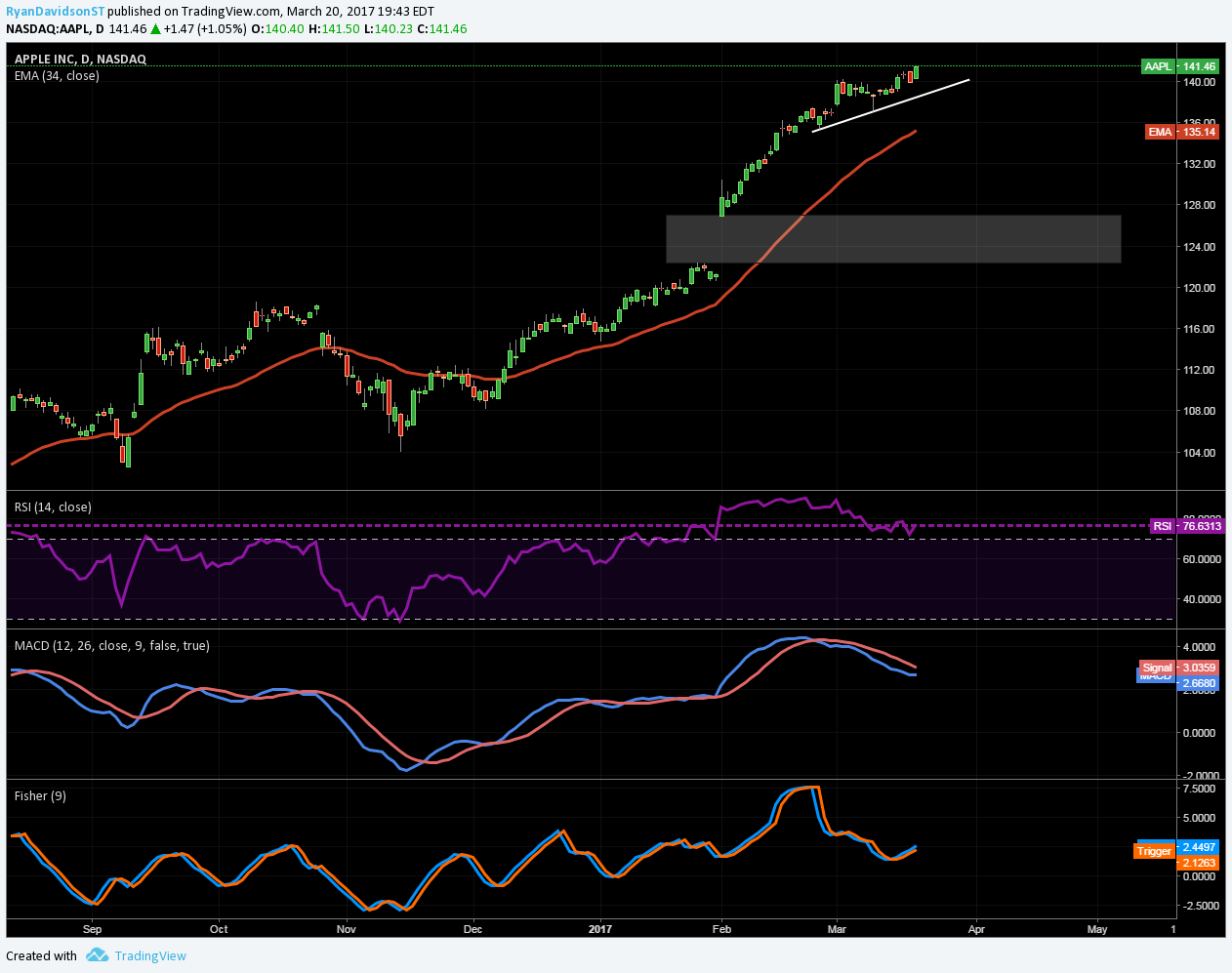Open the TradingView link at bottom
Screen dimensions: 1232x973
(150, 955)
